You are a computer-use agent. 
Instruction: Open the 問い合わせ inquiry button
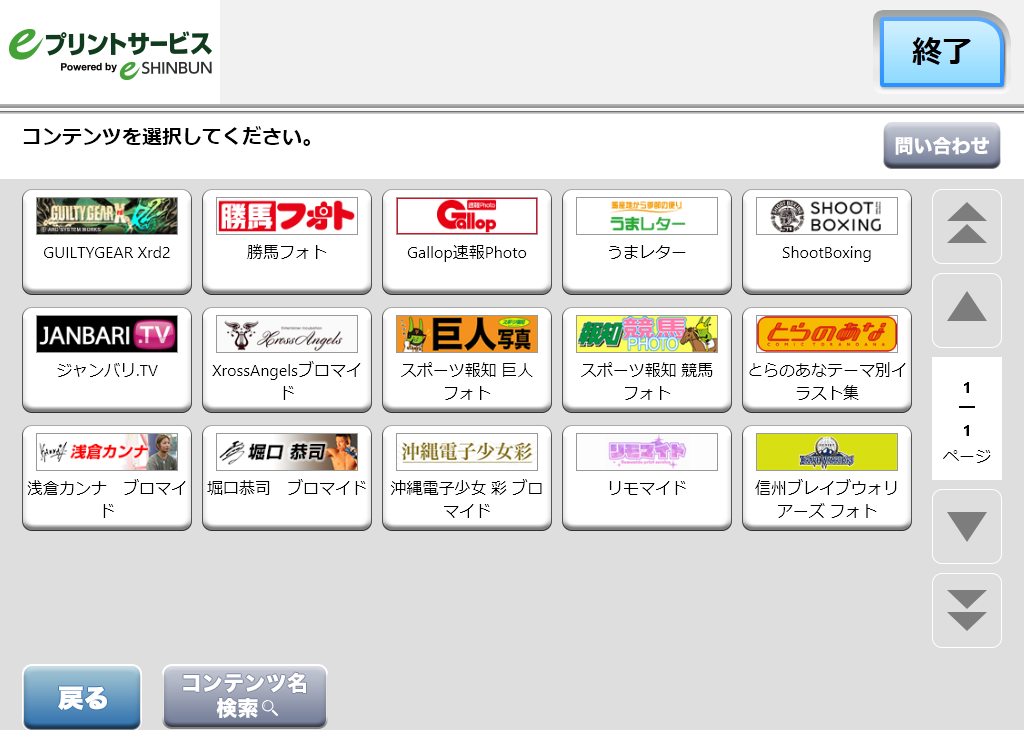(x=942, y=145)
